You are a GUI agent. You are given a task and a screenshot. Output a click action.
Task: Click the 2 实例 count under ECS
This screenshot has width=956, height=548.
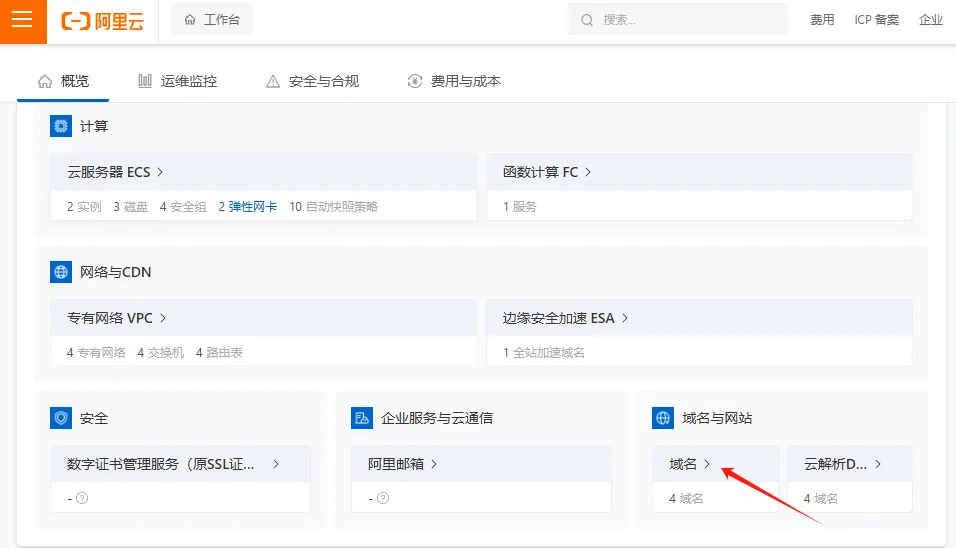tap(84, 207)
